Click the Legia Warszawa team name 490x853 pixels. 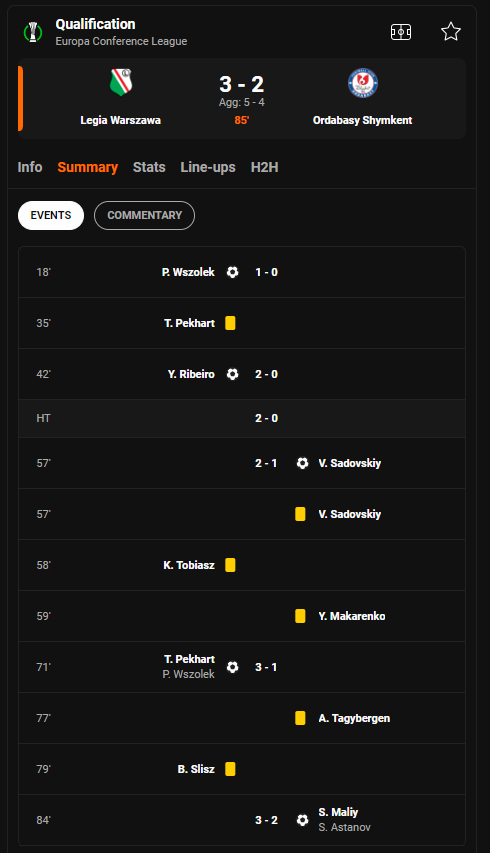[121, 120]
